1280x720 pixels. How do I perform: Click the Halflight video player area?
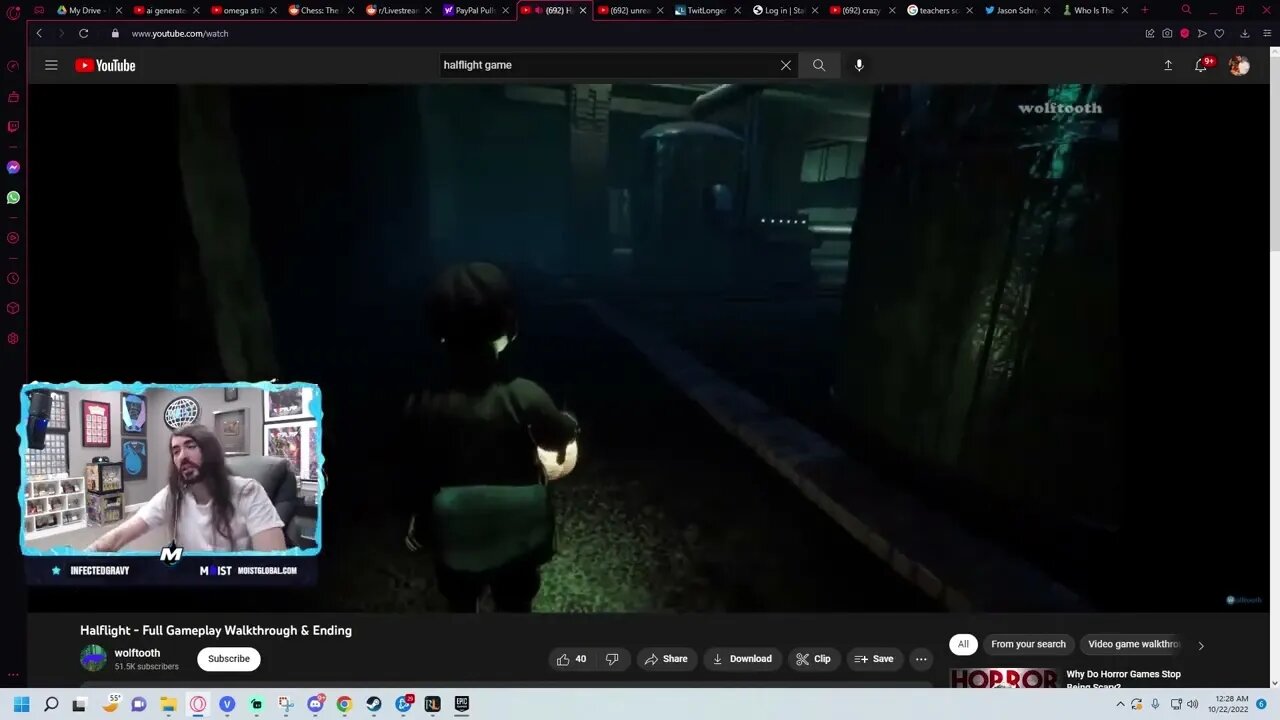[x=648, y=348]
